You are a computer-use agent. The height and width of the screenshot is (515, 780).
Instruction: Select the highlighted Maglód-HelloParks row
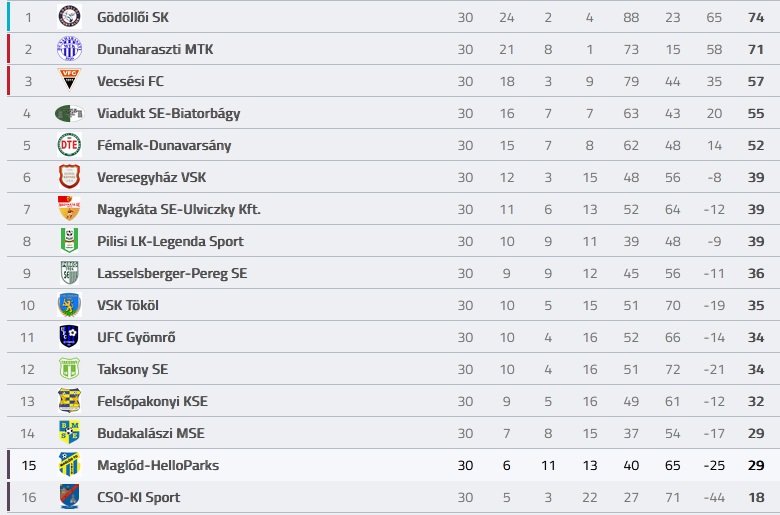[393, 465]
